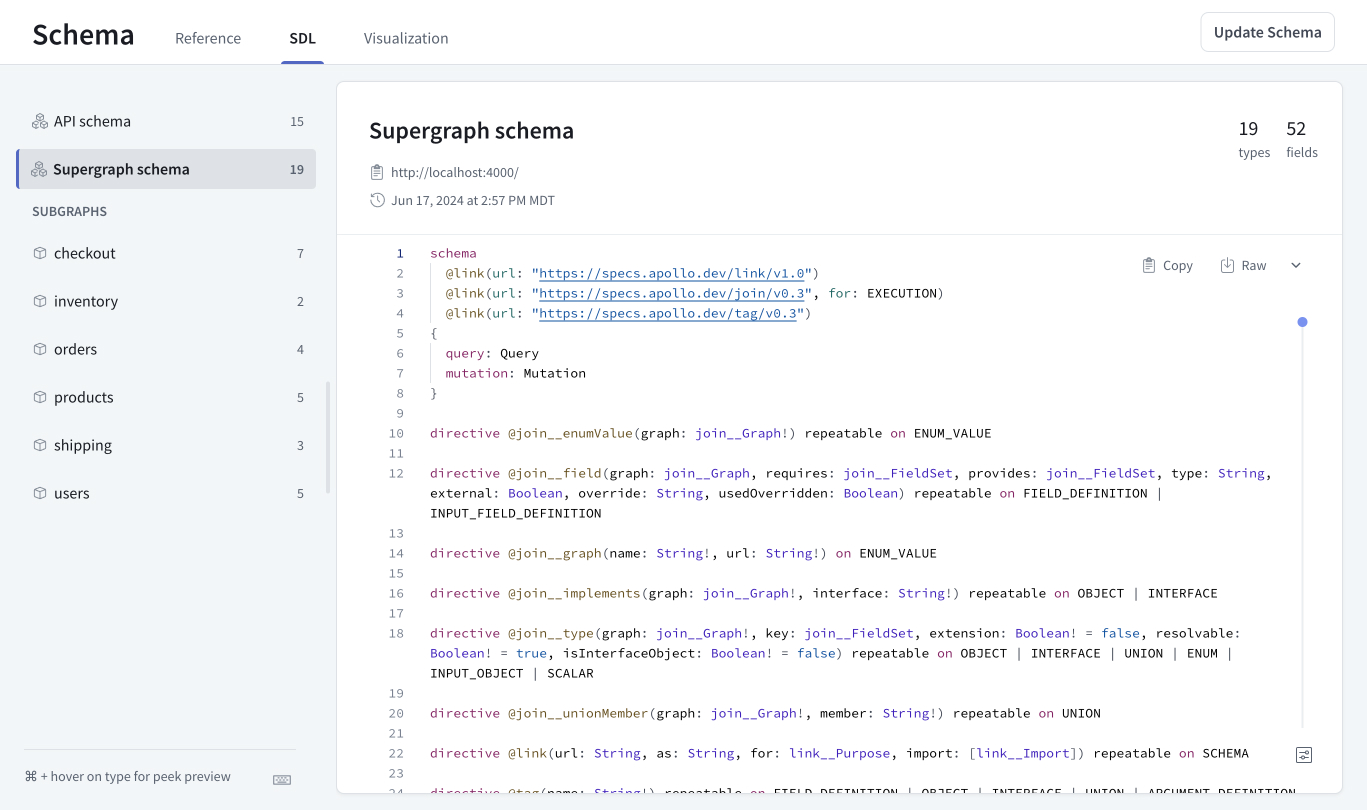
Task: Switch to the Reference tab
Action: tap(208, 38)
